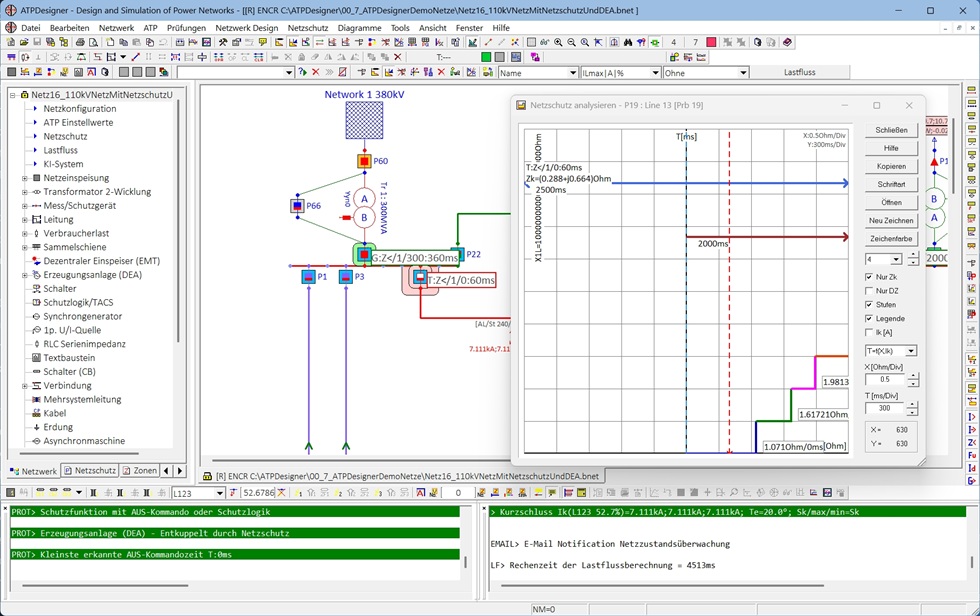
Task: Click the open file folder toolbar icon
Action: (x=23, y=43)
